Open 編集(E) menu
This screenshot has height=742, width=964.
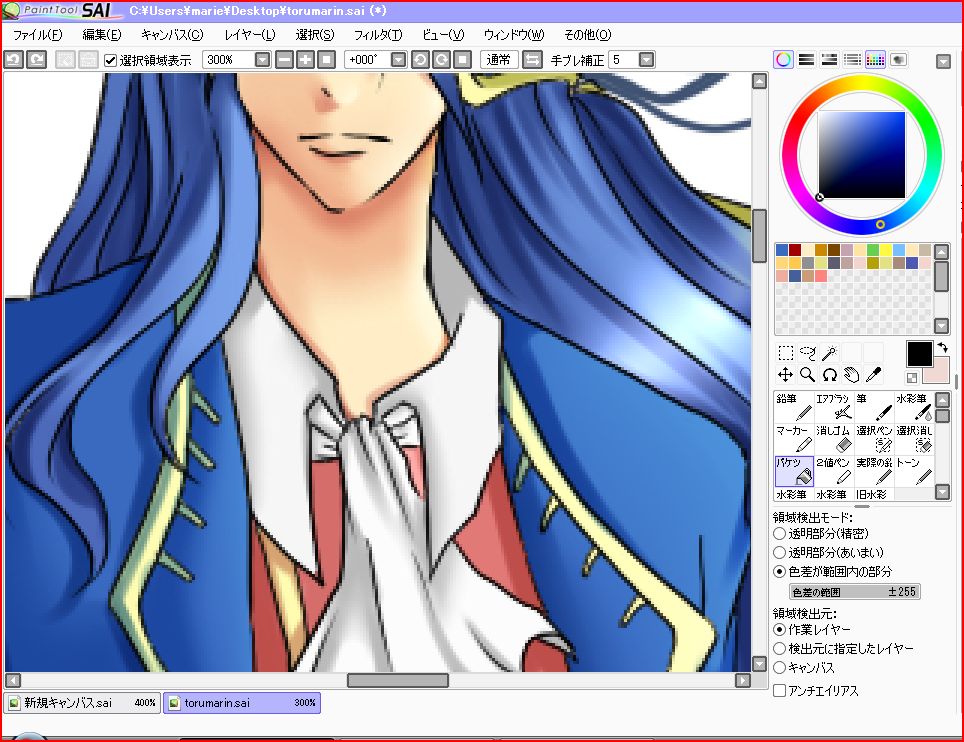102,35
